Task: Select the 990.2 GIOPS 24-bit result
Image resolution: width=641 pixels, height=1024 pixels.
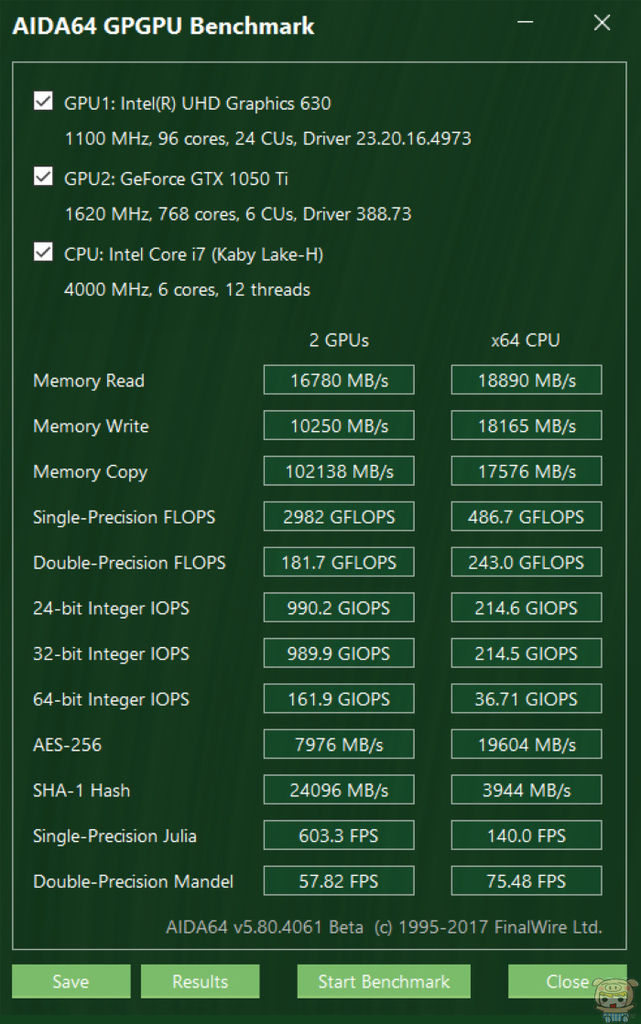Action: (339, 608)
